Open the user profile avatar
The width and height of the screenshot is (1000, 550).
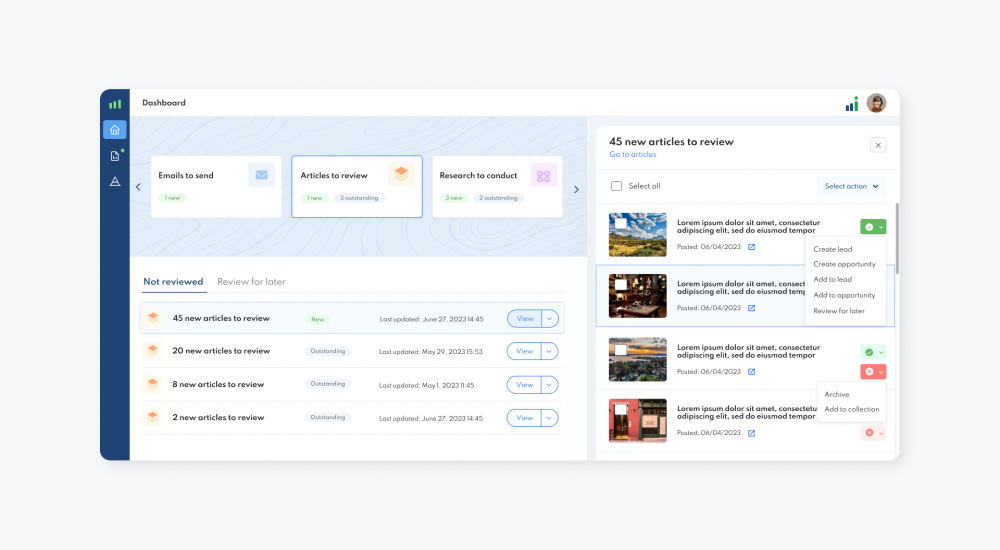point(876,103)
